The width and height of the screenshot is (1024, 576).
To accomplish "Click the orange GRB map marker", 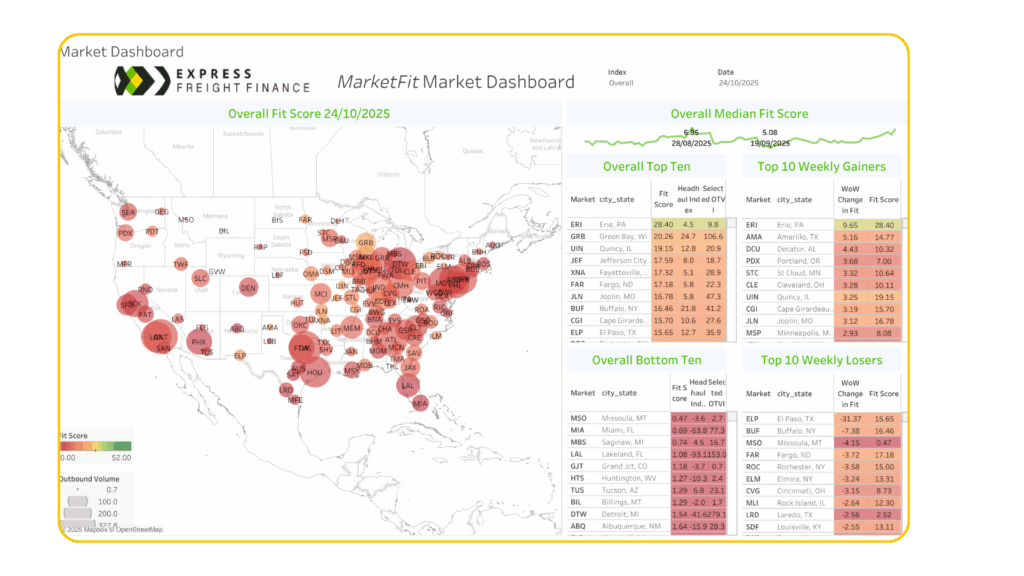I will pyautogui.click(x=366, y=242).
